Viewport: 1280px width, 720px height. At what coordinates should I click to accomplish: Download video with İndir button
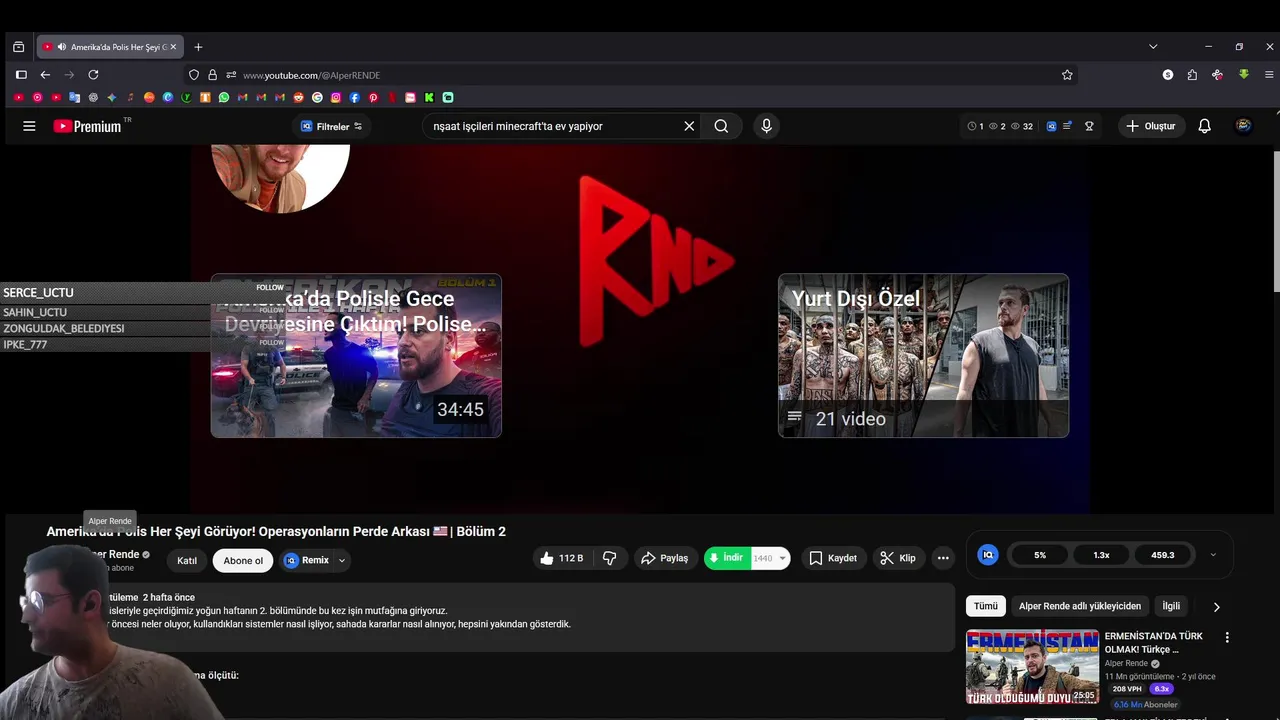727,558
